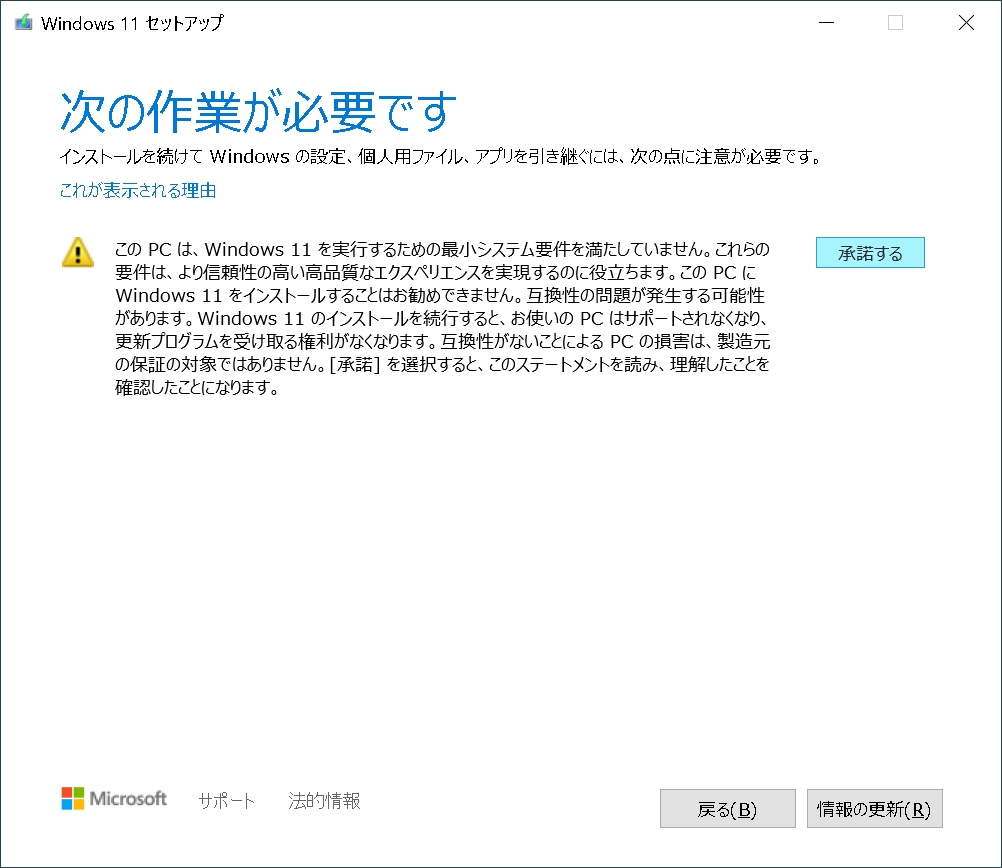Click the window title Windows 11 セットアップ

point(132,23)
